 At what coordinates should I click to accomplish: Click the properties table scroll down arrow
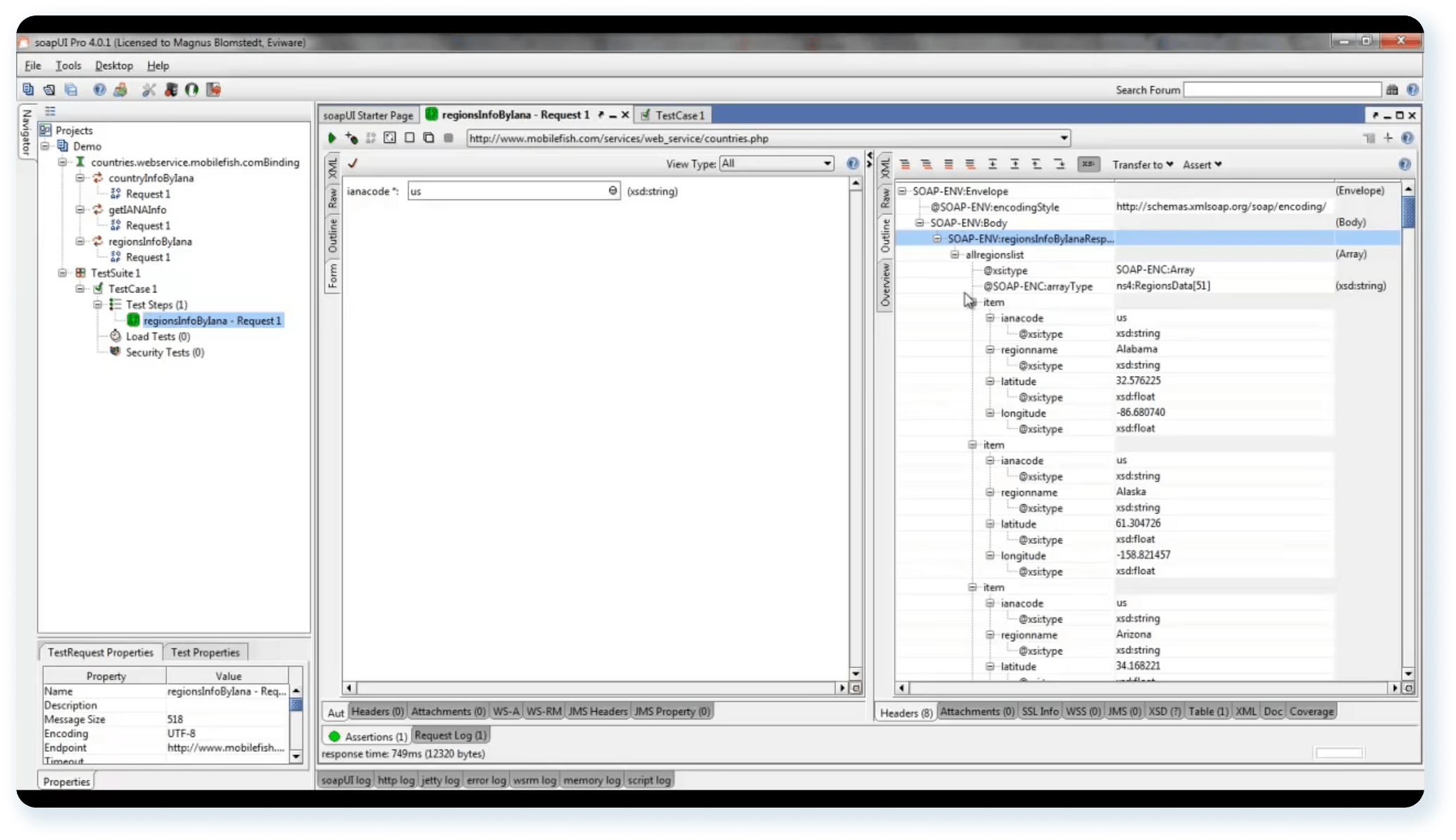[x=296, y=756]
